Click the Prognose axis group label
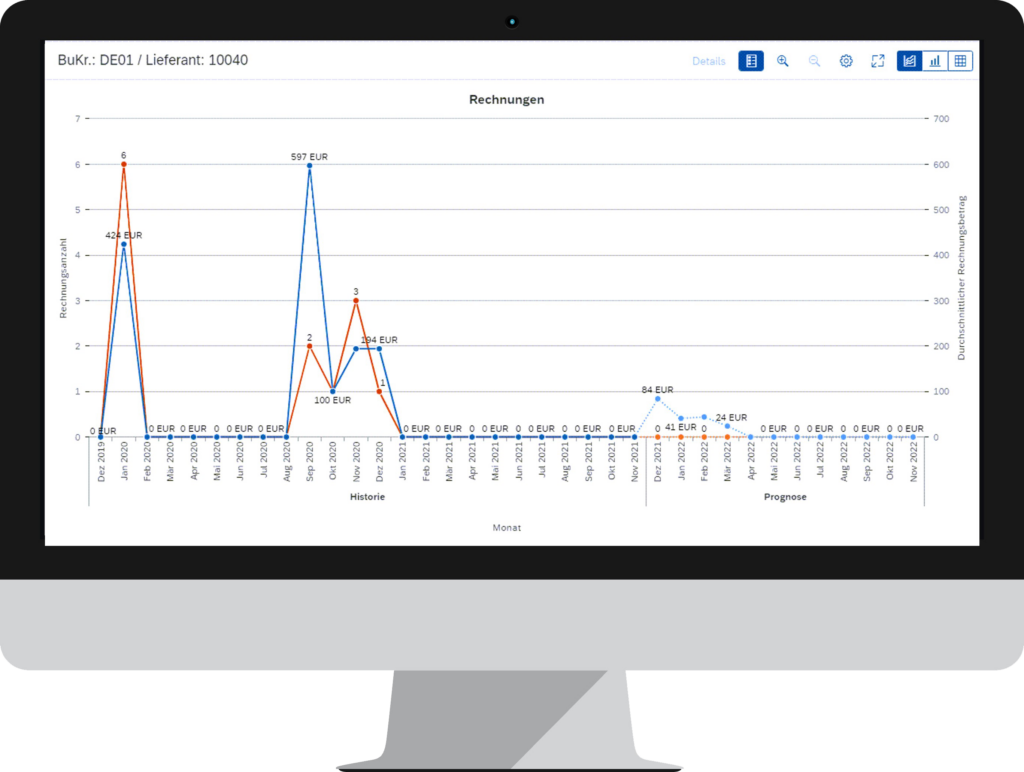 coord(785,497)
